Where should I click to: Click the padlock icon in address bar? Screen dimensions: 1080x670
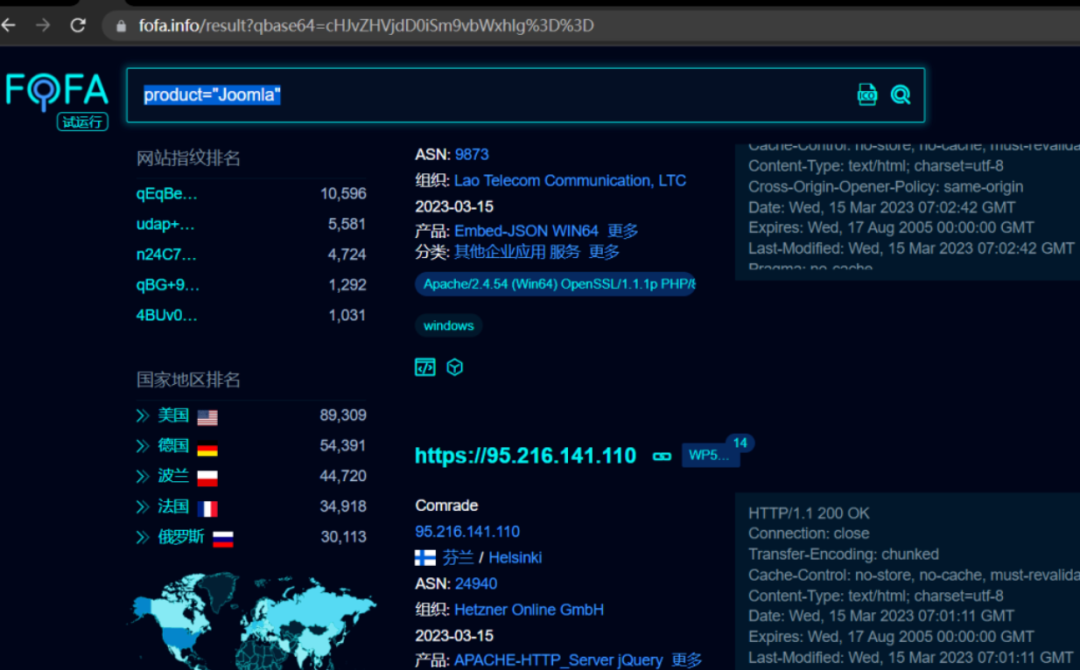(x=121, y=26)
